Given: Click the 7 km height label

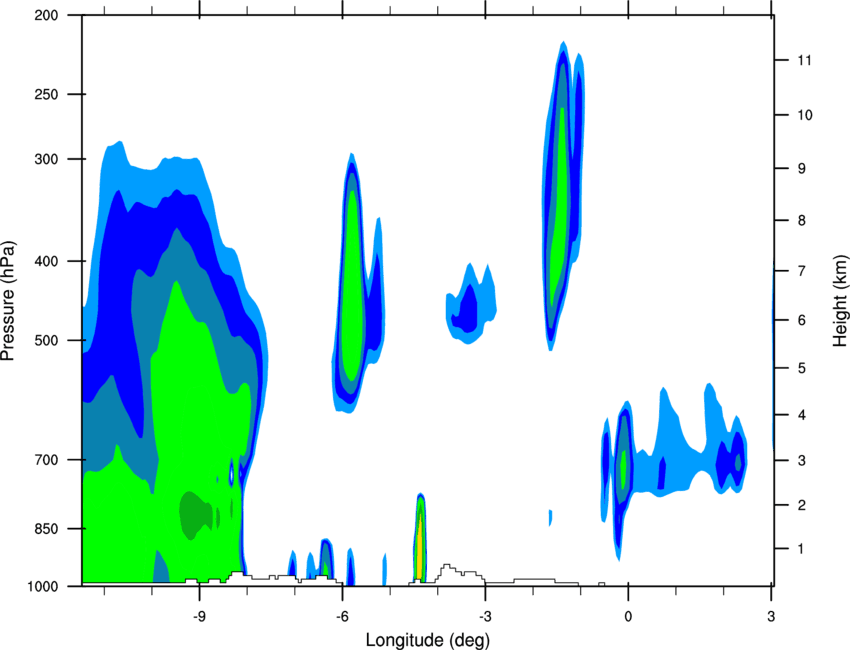Looking at the screenshot, I should (x=802, y=271).
